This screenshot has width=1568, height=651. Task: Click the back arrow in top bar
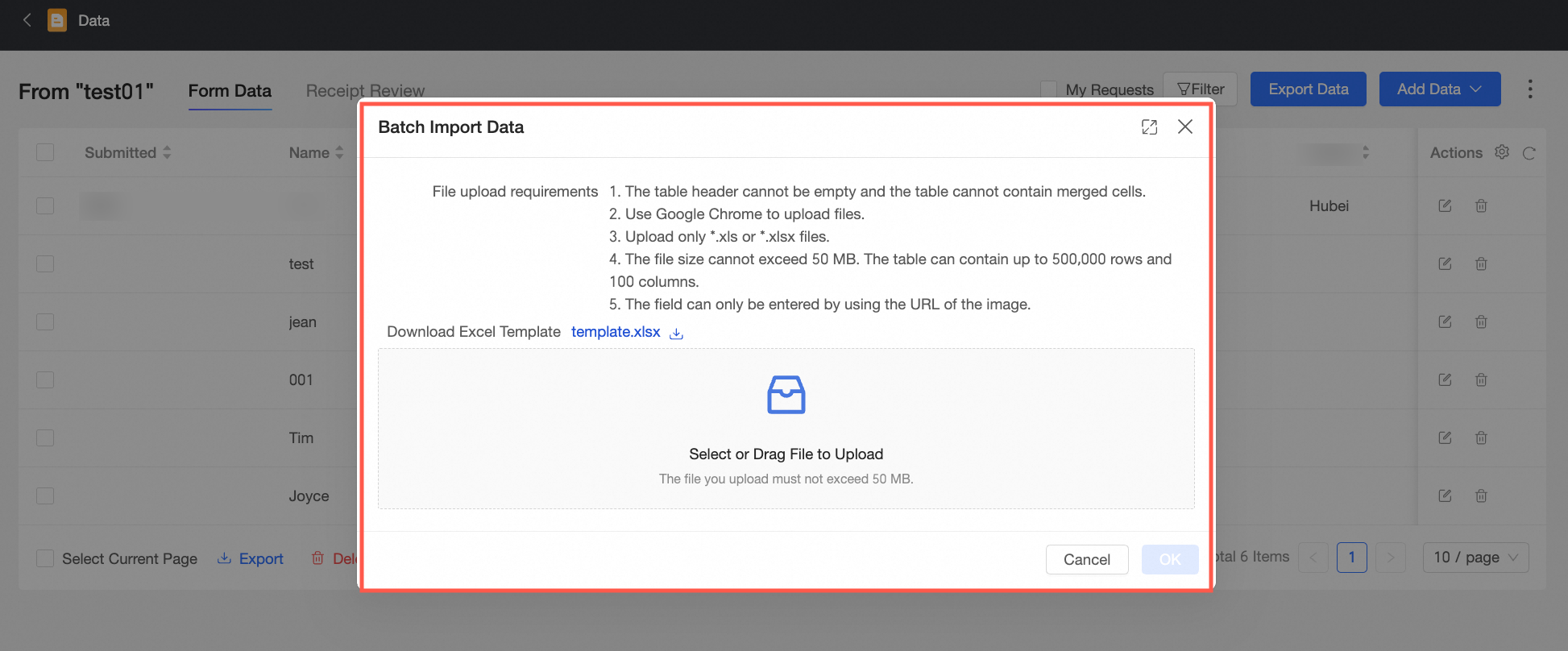coord(27,20)
